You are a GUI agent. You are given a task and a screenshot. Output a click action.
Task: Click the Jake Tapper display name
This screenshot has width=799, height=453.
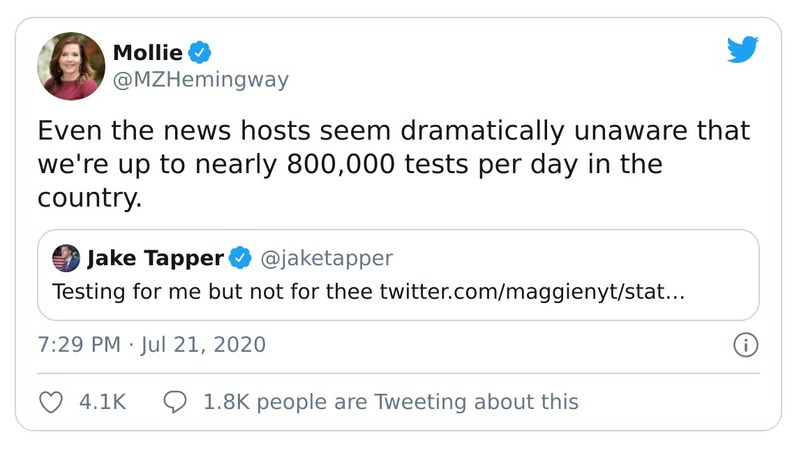coord(155,259)
